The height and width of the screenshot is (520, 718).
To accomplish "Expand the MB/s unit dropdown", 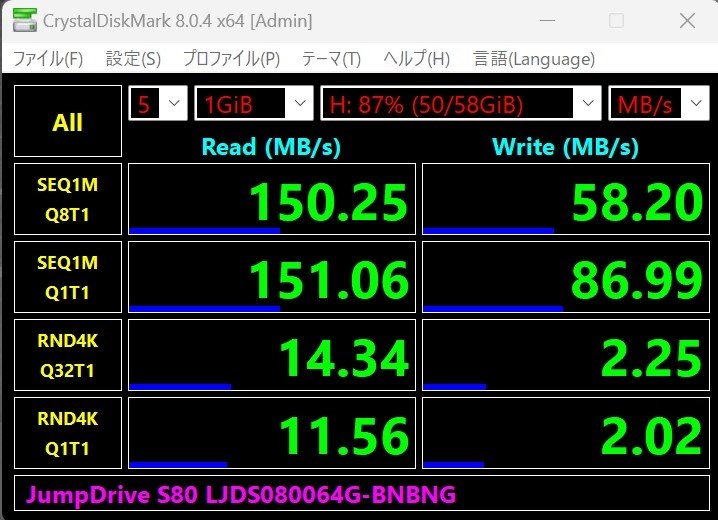I will (659, 103).
